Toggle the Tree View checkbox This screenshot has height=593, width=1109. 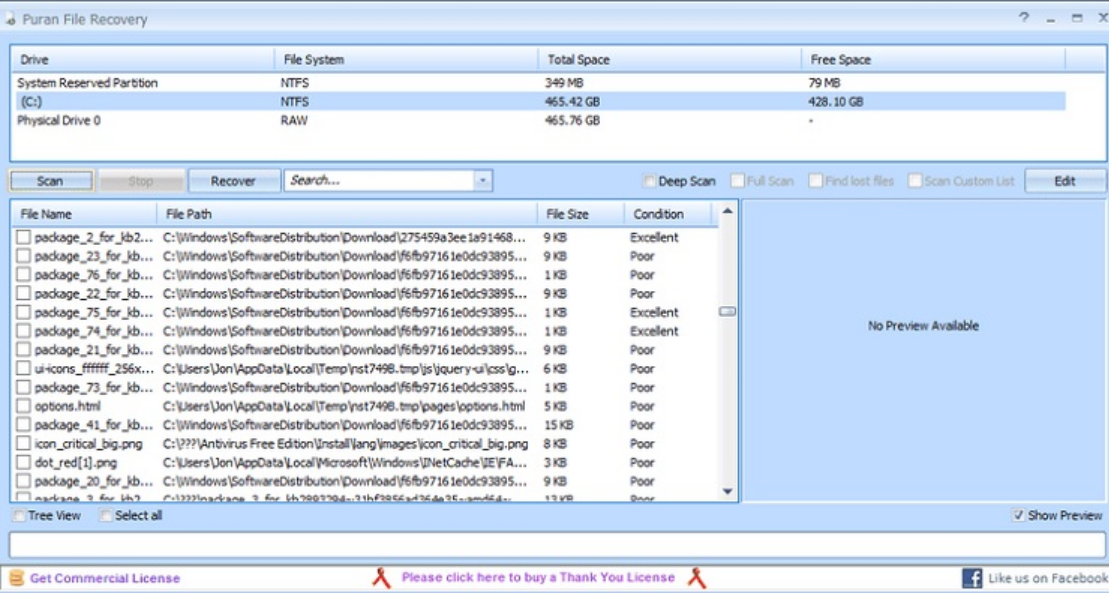[19, 516]
